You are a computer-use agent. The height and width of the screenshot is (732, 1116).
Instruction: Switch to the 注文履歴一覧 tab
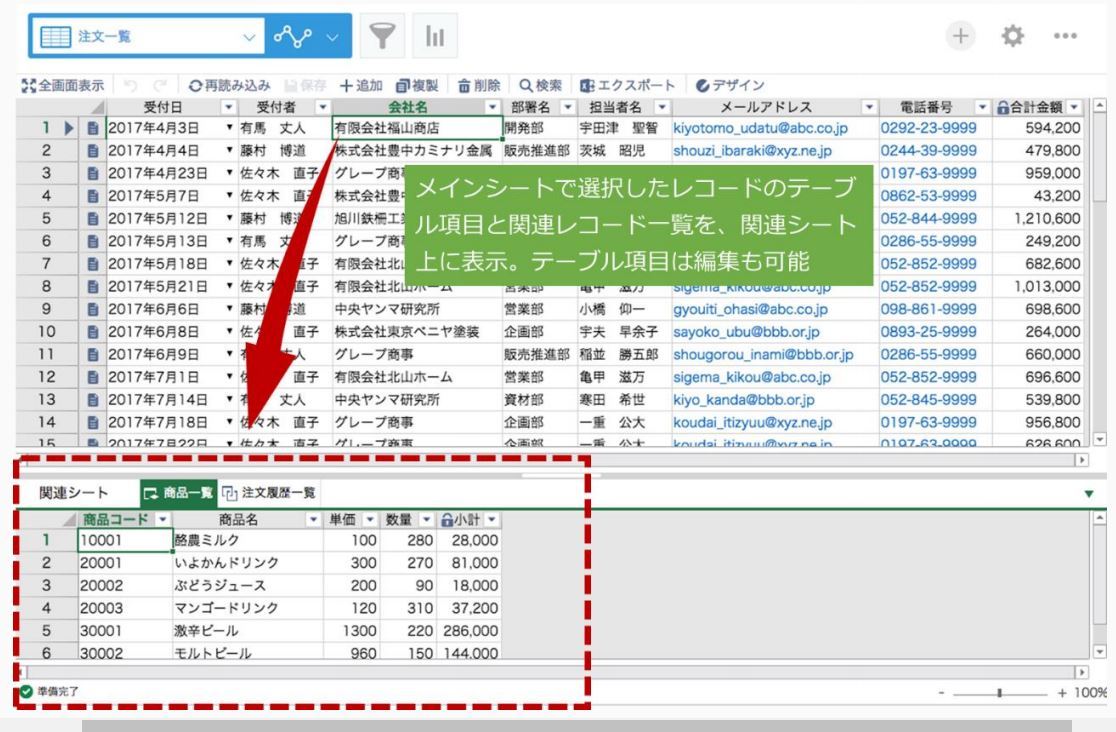(x=268, y=493)
